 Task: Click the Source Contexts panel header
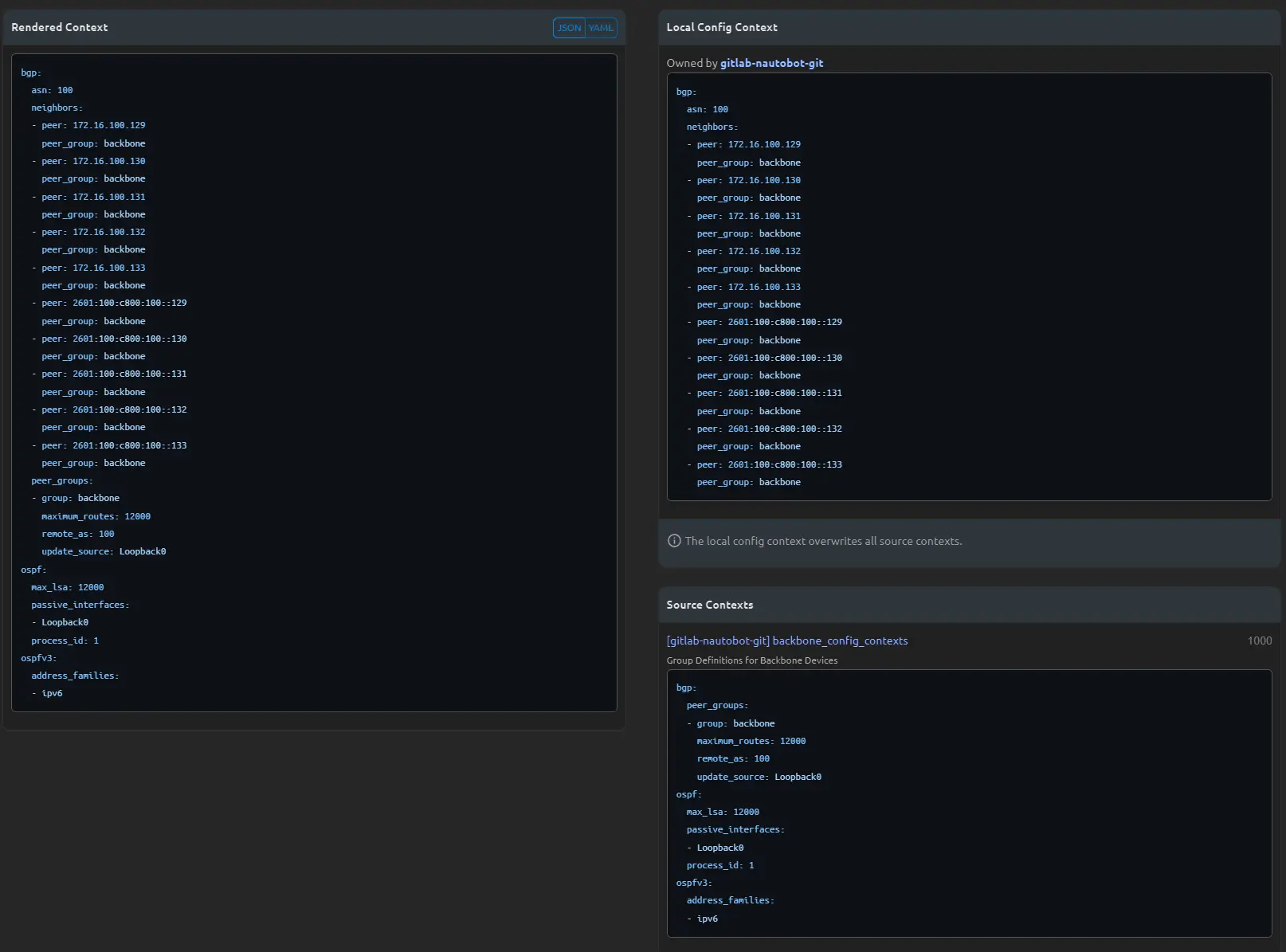click(x=709, y=605)
